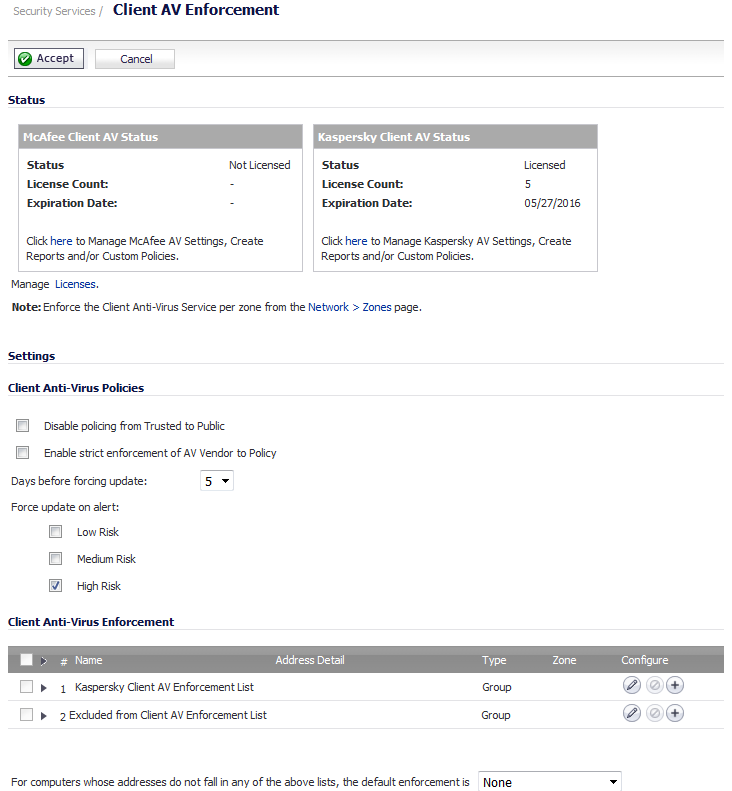Click the Type column header

point(494,660)
